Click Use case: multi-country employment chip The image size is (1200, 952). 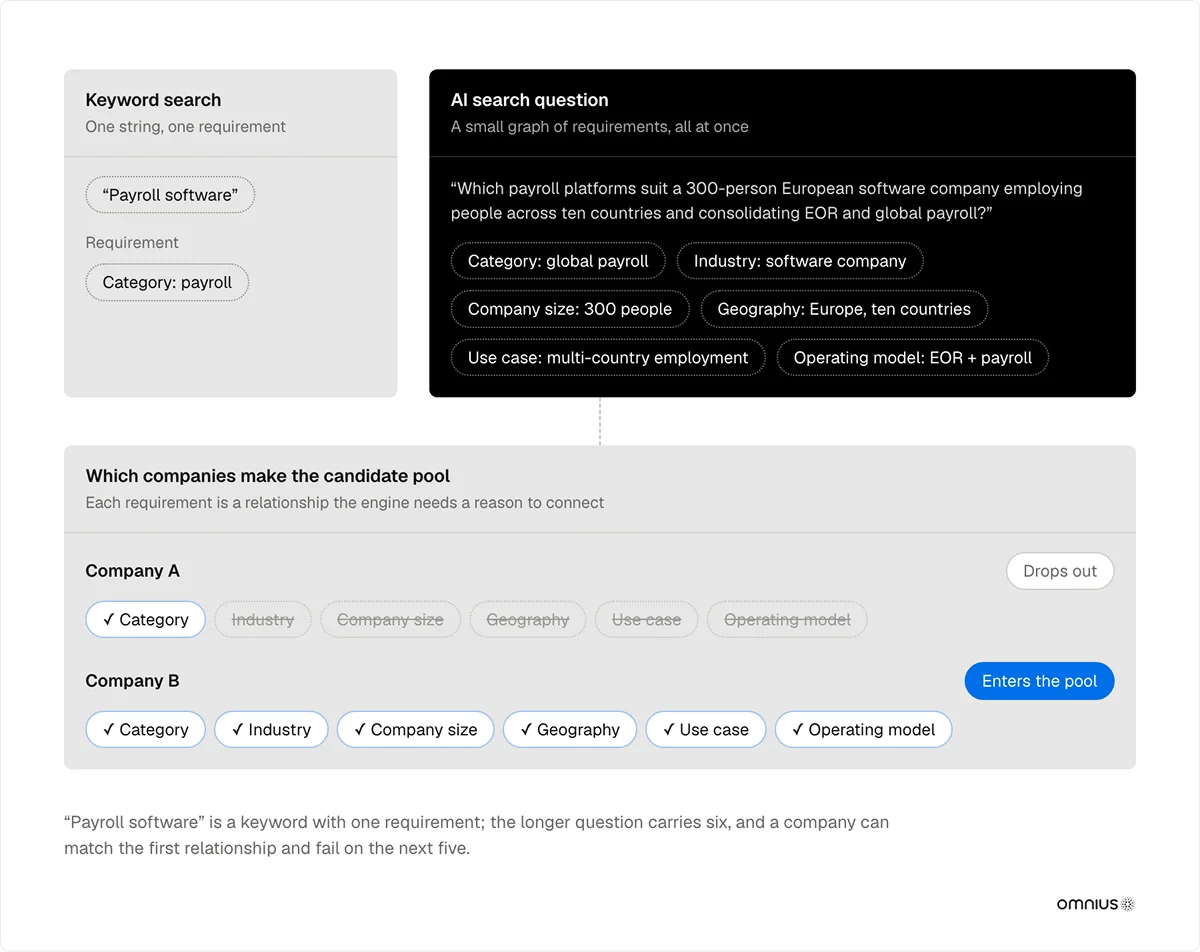coord(608,357)
